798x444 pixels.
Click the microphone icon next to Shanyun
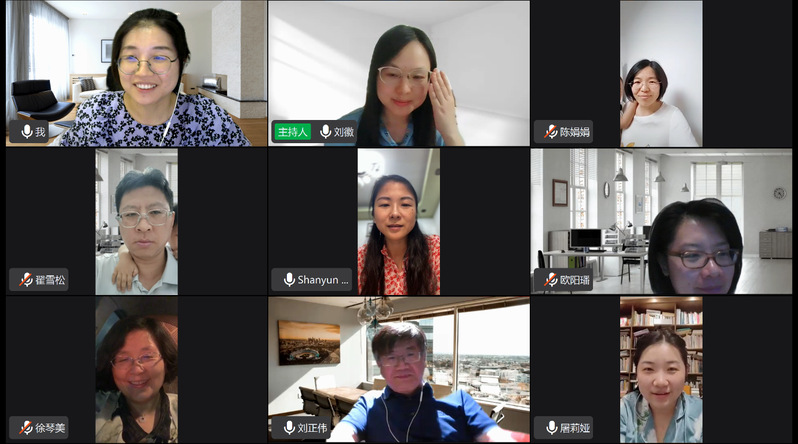click(289, 280)
